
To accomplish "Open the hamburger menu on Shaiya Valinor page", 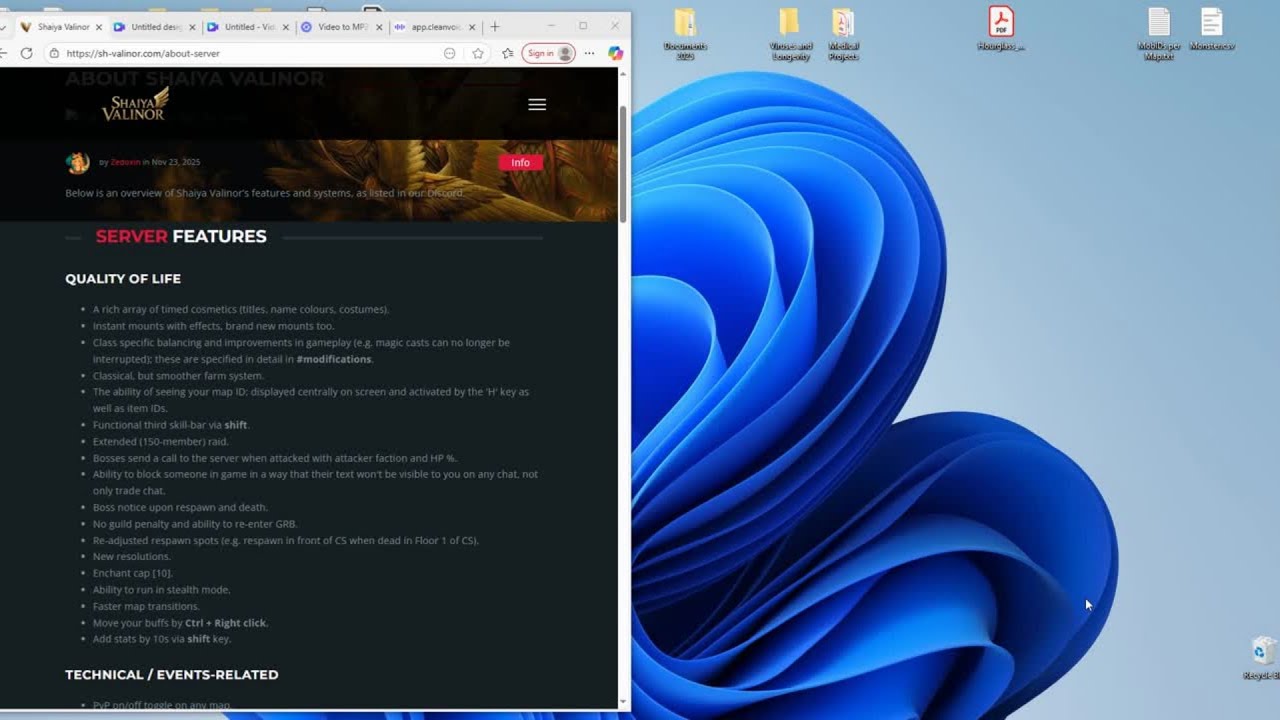I will coord(537,104).
